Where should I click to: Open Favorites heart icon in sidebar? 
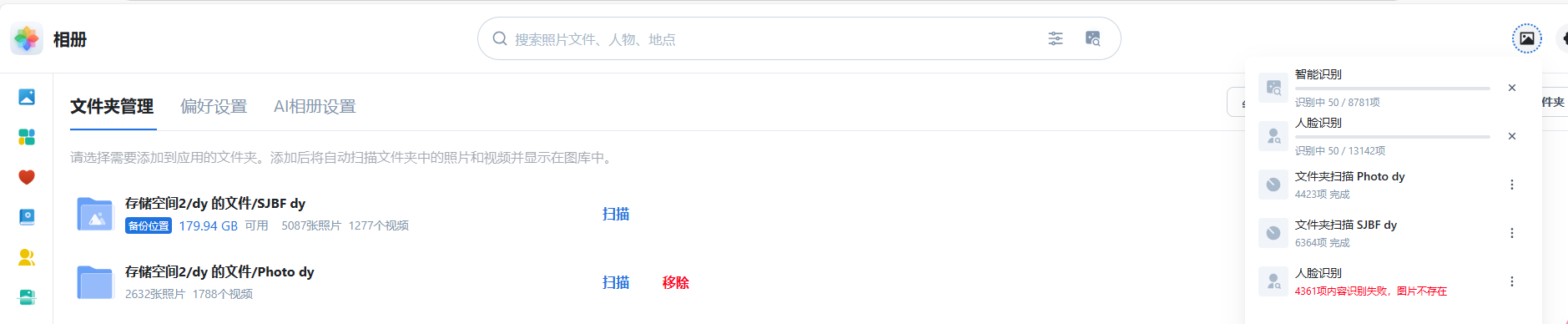click(27, 177)
